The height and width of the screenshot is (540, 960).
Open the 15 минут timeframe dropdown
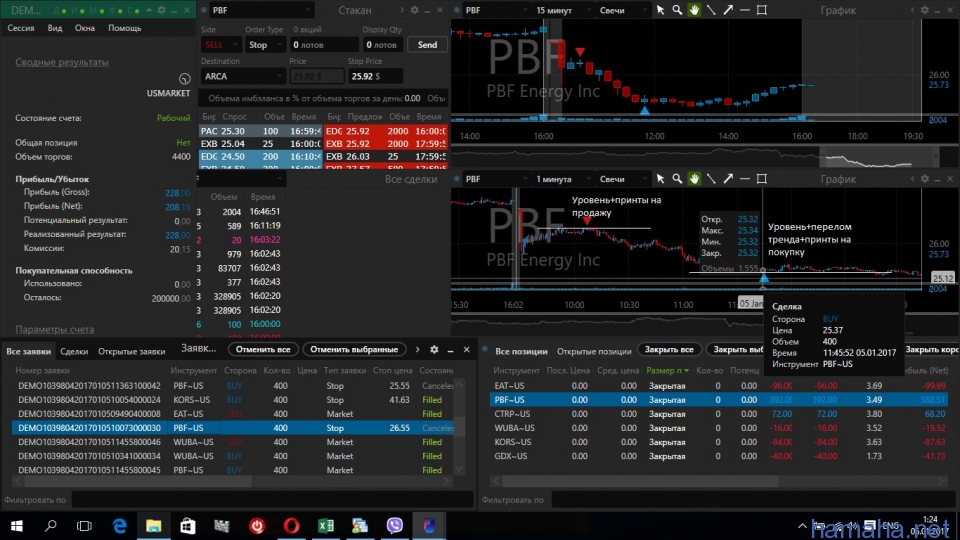(x=562, y=10)
